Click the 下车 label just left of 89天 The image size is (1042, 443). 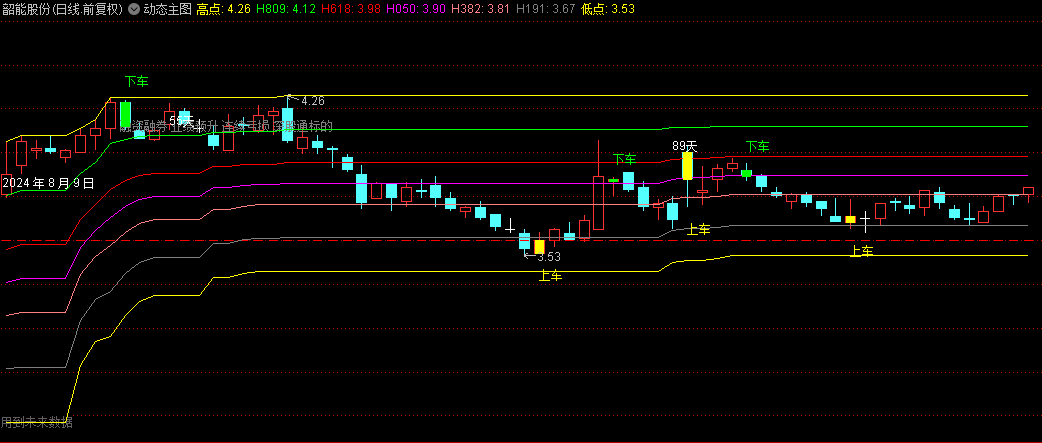tap(624, 159)
